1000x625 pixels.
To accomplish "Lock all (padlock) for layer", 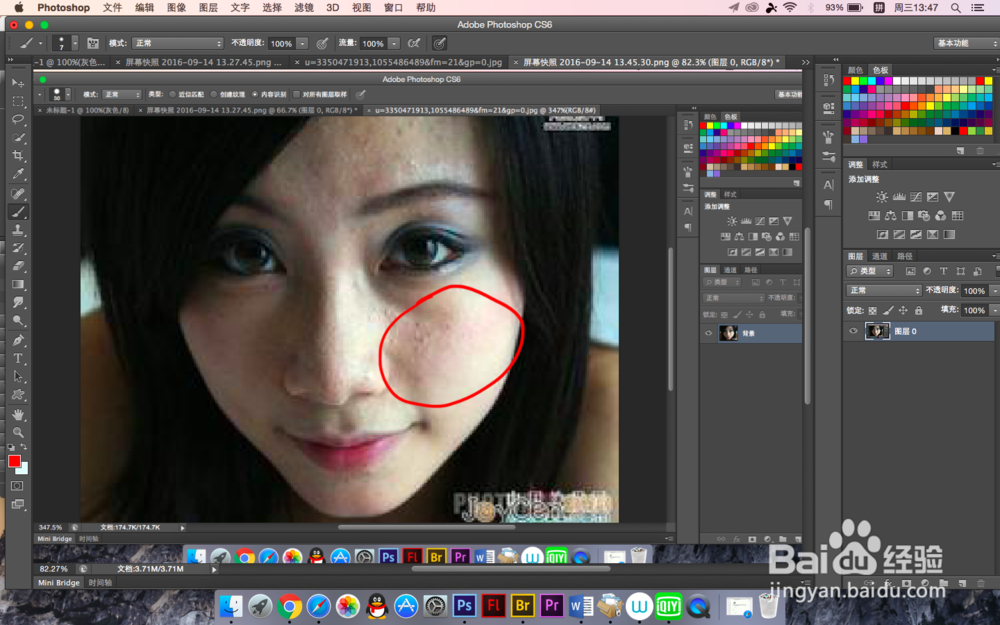I will pyautogui.click(x=918, y=311).
